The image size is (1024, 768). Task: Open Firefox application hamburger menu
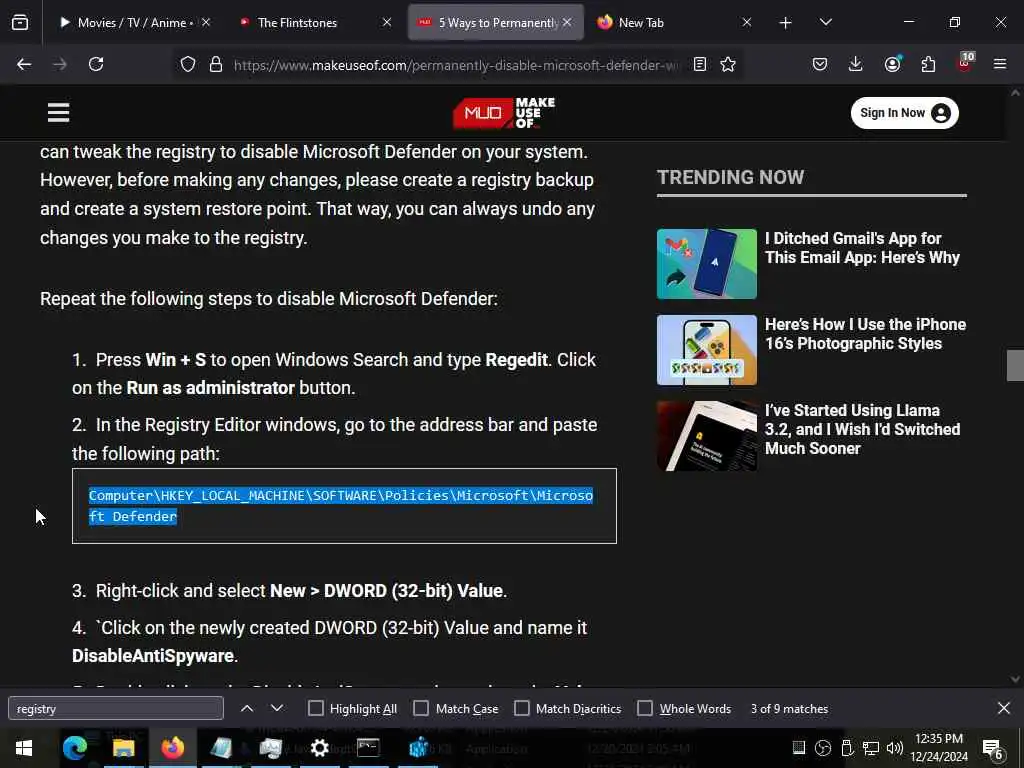pyautogui.click(x=1000, y=64)
